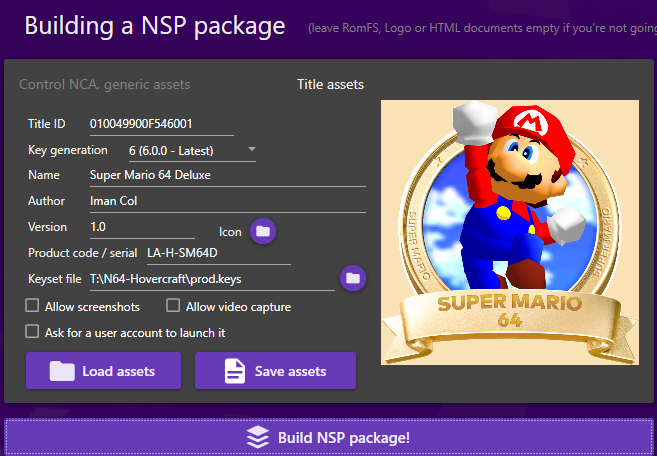Enable Allow video capture checkbox

(173, 306)
